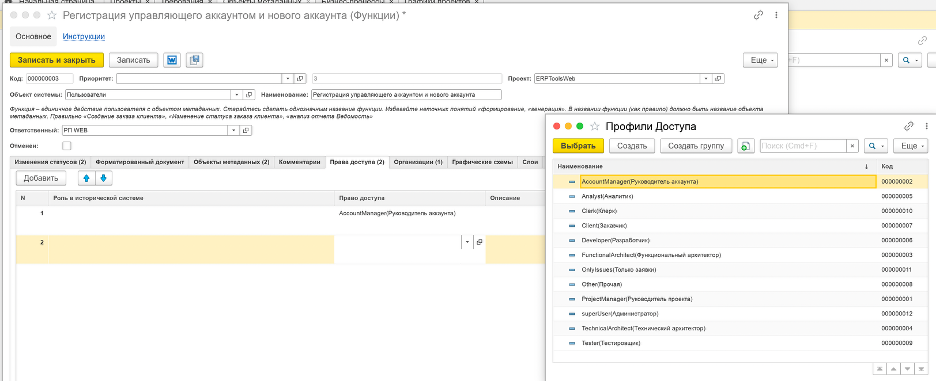Select the Основное section tab
Screen dimensions: 936x382
(x=33, y=36)
